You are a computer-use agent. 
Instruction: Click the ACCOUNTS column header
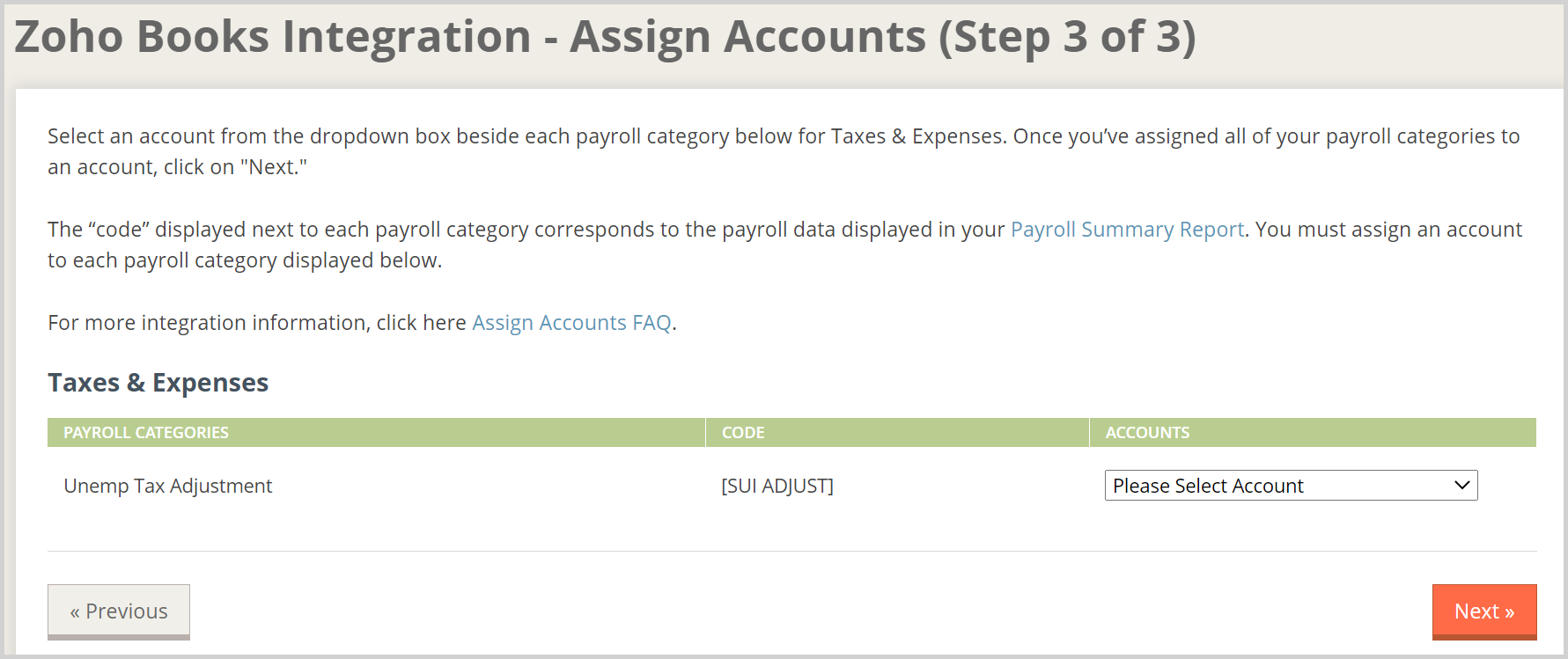click(1145, 432)
